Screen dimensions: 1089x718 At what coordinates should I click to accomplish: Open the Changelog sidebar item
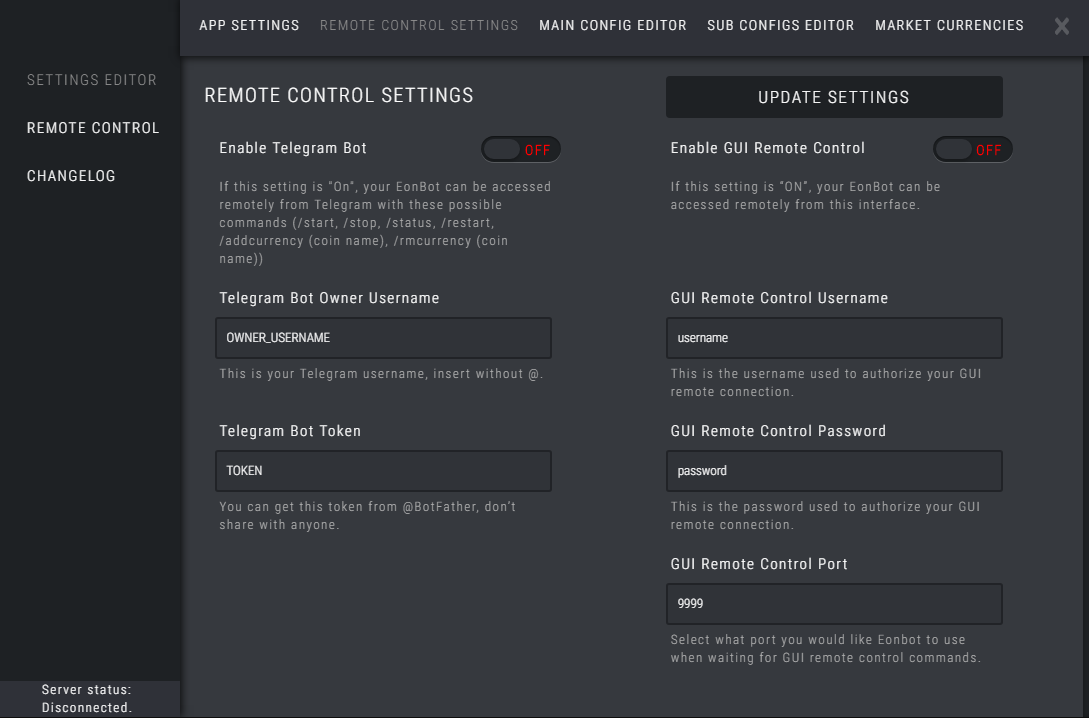(71, 176)
